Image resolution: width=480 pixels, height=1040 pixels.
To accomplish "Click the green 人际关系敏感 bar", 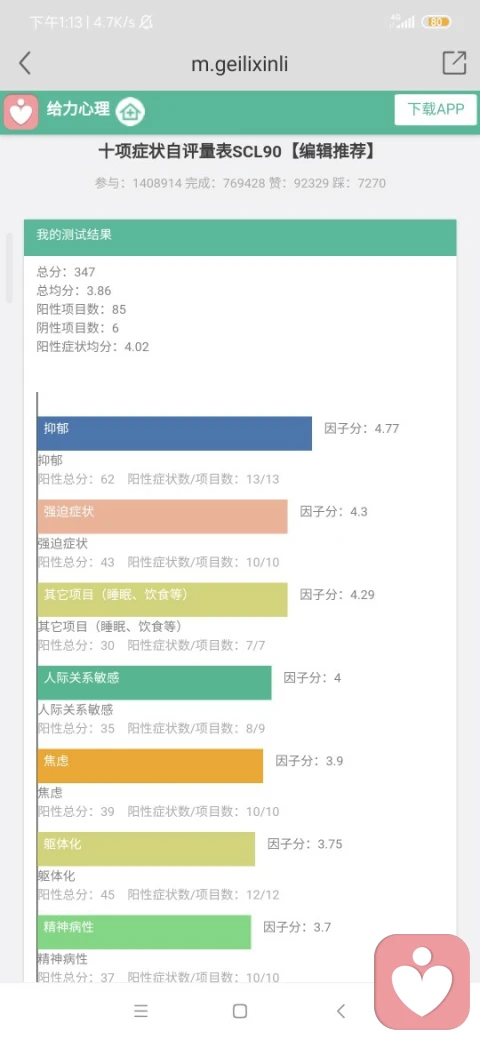I will 154,682.
